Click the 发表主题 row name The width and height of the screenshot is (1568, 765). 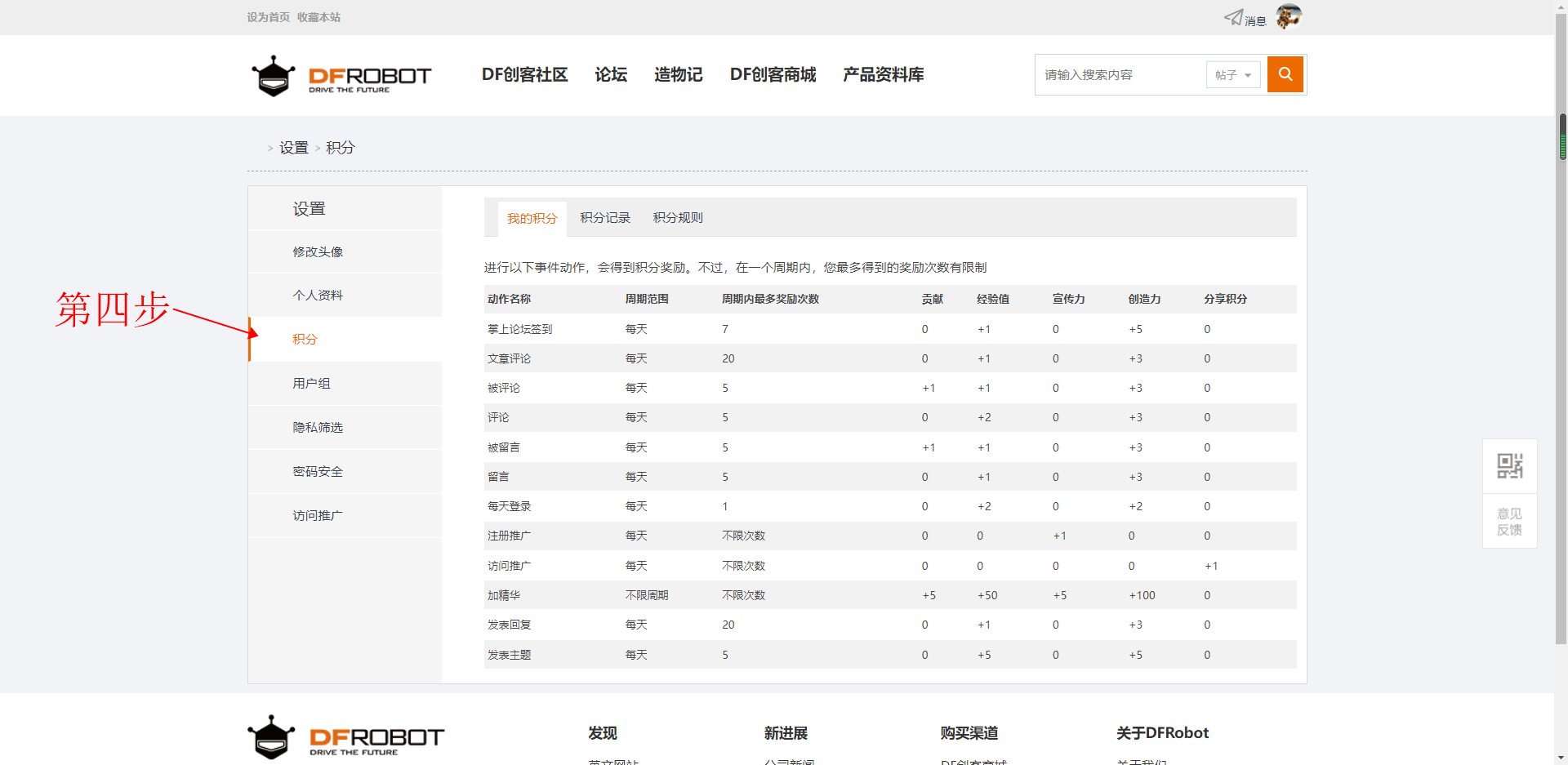tap(509, 655)
